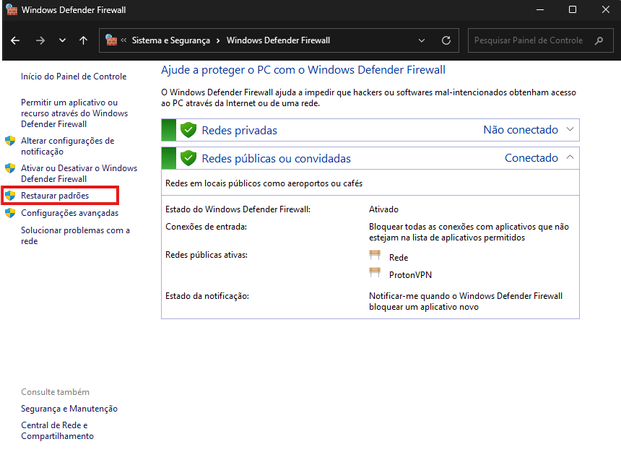Click the firewall icon in address bar
The image size is (621, 452).
point(111,40)
